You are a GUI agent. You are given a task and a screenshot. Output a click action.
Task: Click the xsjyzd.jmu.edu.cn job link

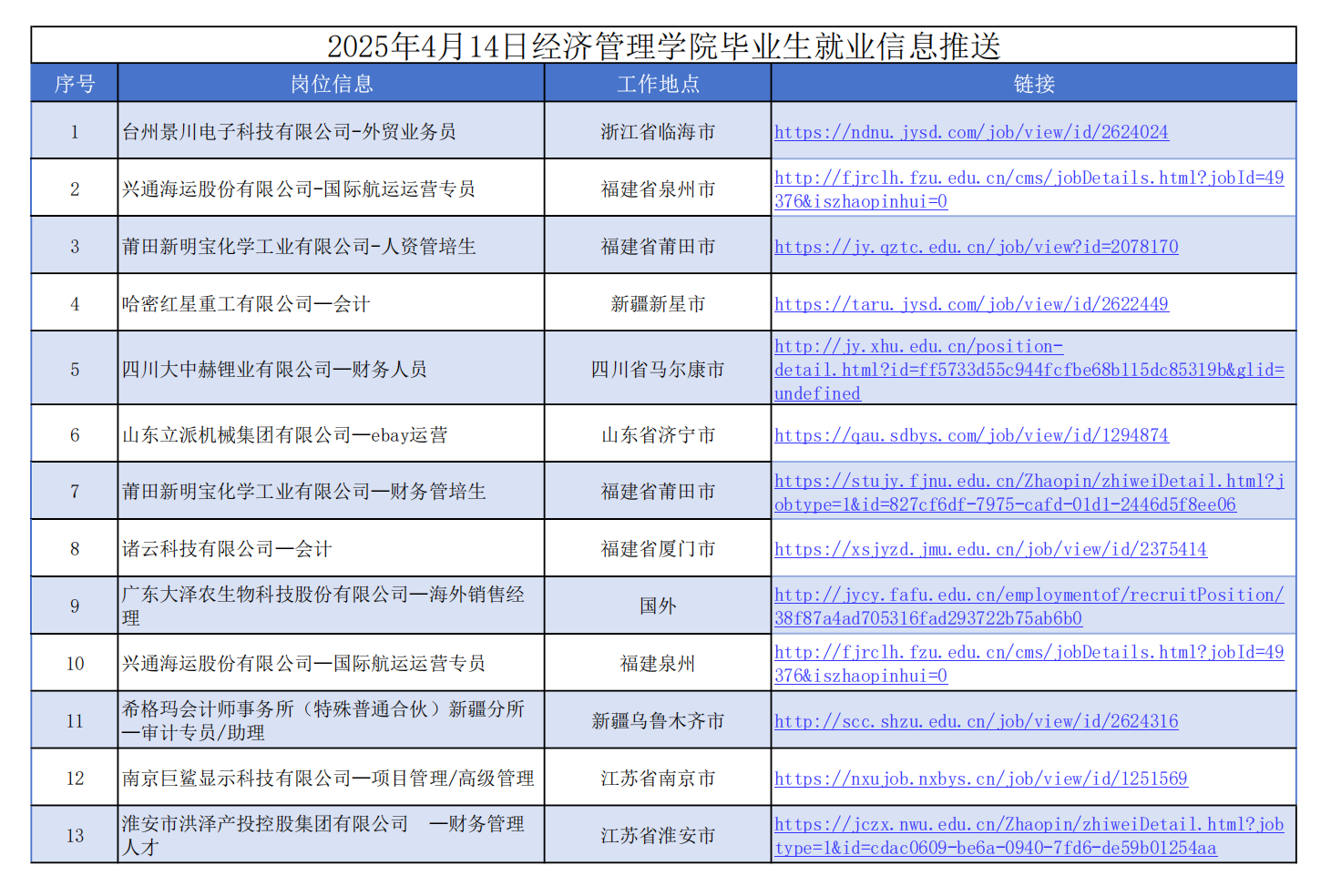point(990,549)
